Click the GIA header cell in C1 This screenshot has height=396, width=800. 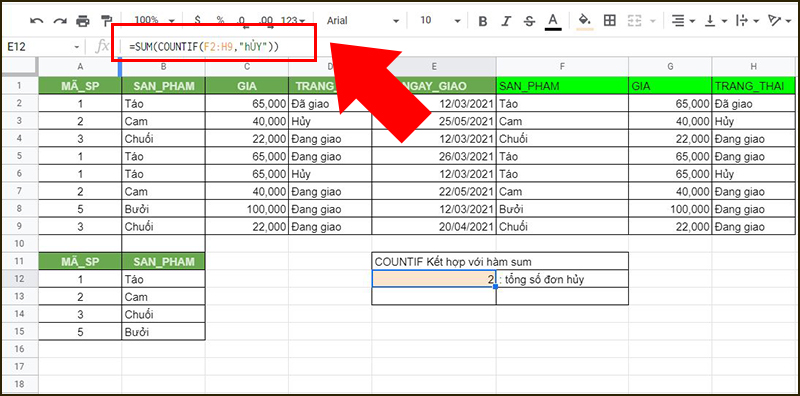point(247,86)
